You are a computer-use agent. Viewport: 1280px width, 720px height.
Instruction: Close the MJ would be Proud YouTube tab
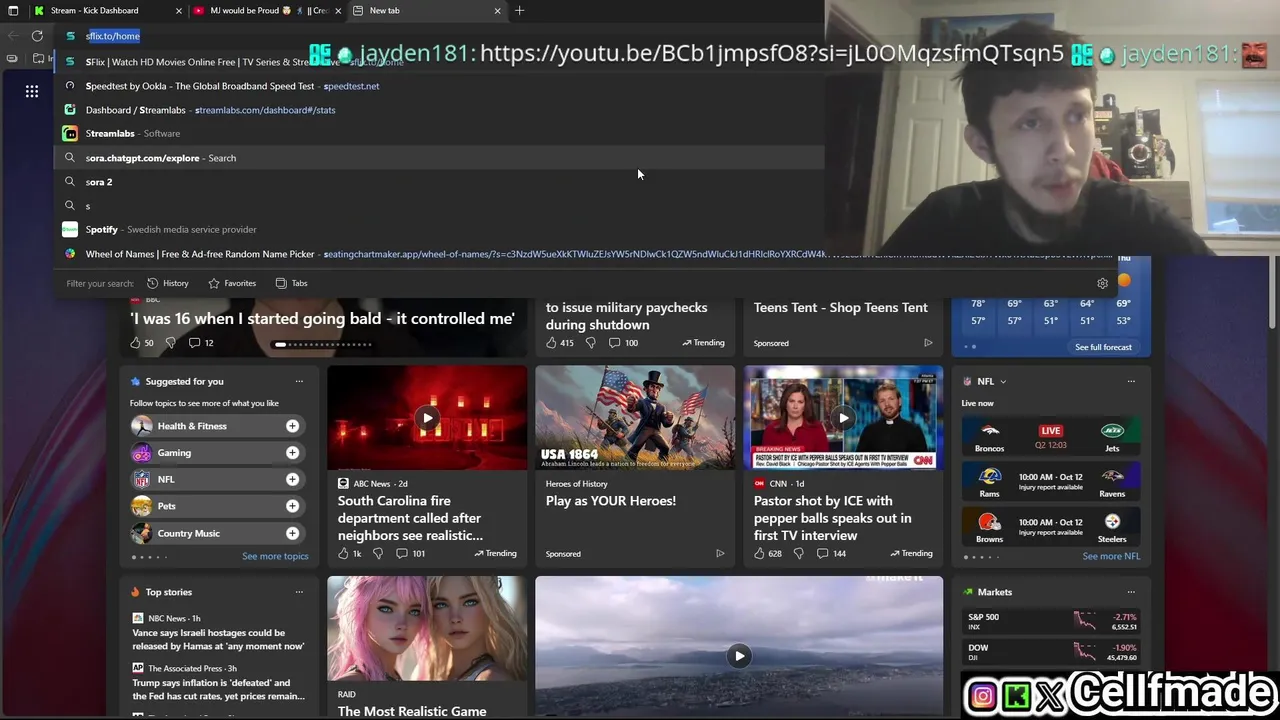338,10
